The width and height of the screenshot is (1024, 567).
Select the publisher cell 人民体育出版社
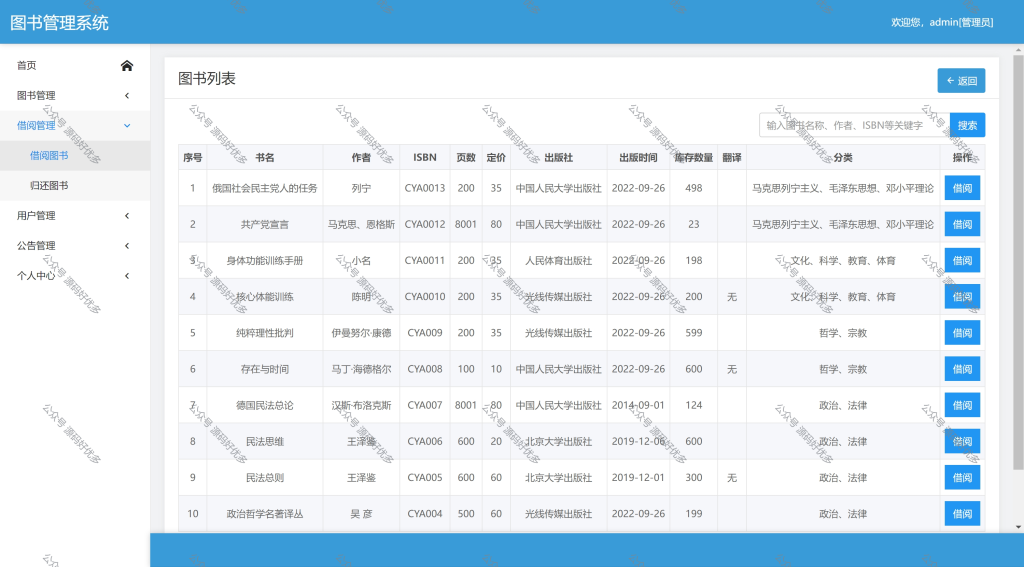558,261
